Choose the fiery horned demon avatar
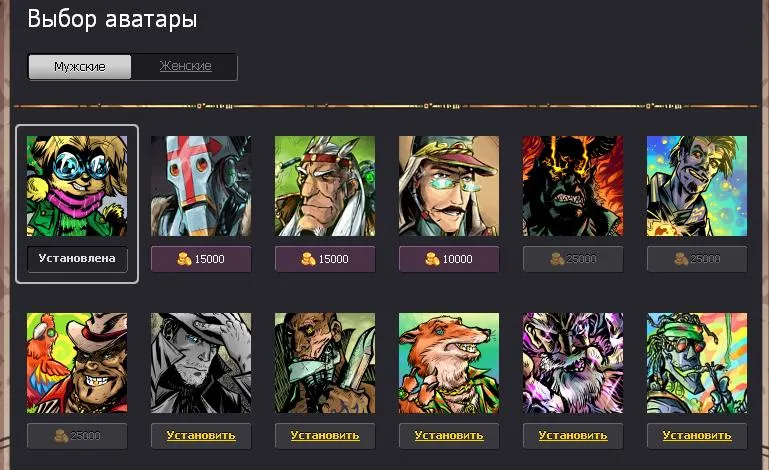This screenshot has width=769, height=470. (x=573, y=186)
